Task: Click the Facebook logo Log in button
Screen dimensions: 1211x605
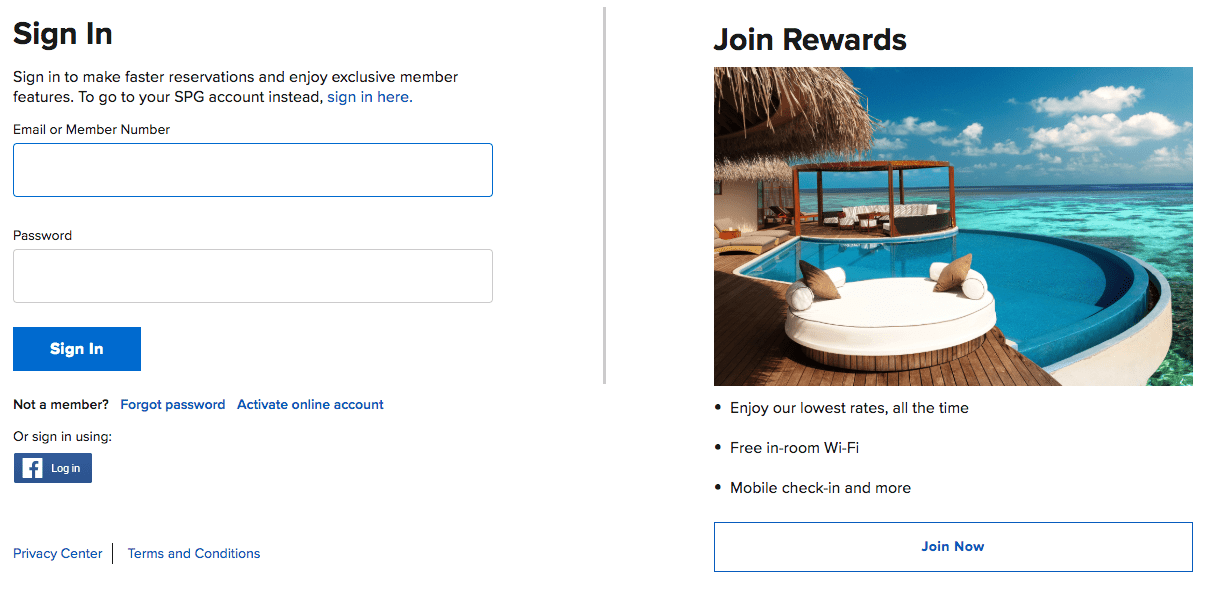Action: (x=53, y=468)
